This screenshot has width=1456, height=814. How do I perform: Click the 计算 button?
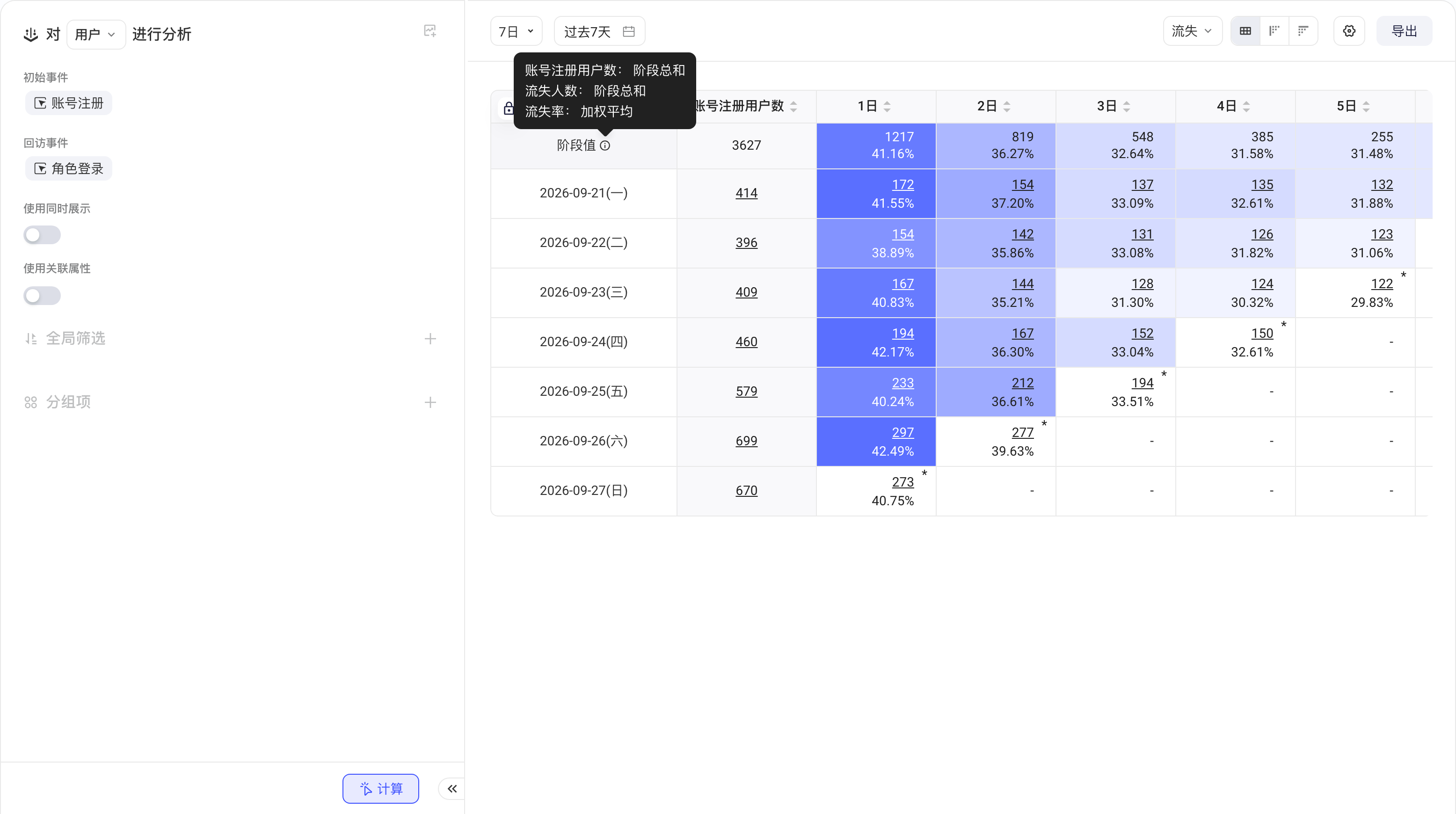[x=380, y=789]
